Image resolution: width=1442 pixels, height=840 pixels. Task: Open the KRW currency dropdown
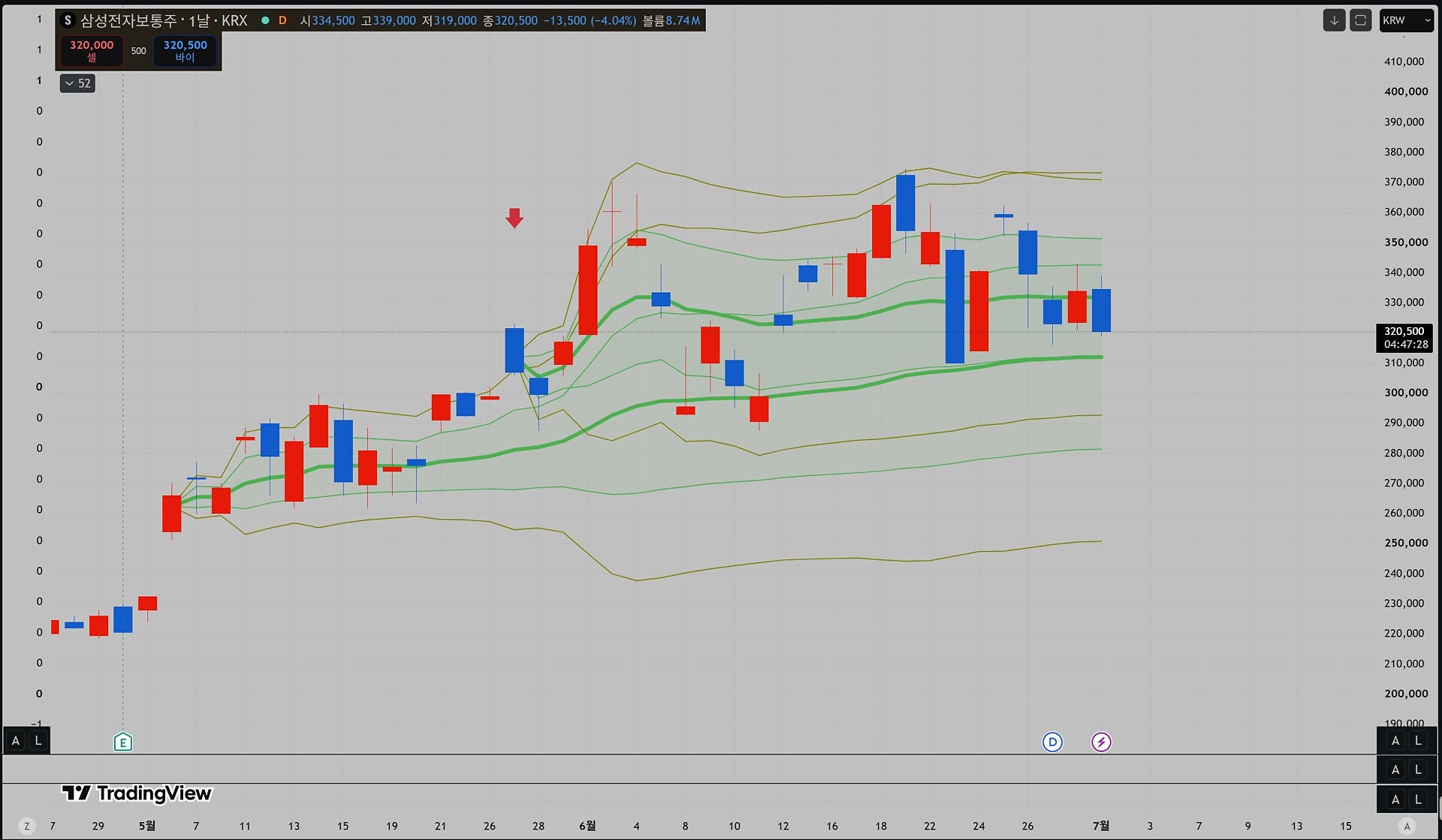[x=1406, y=20]
